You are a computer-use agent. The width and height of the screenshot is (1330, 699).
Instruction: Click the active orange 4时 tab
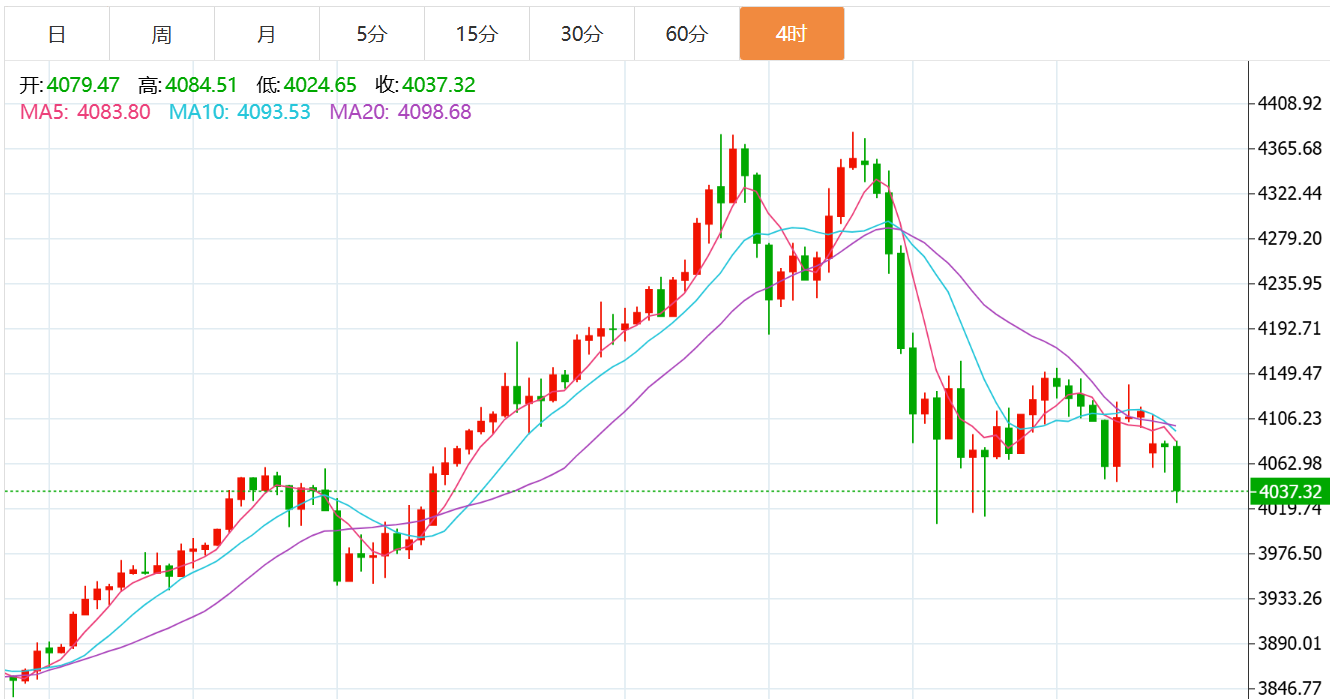[x=791, y=34]
